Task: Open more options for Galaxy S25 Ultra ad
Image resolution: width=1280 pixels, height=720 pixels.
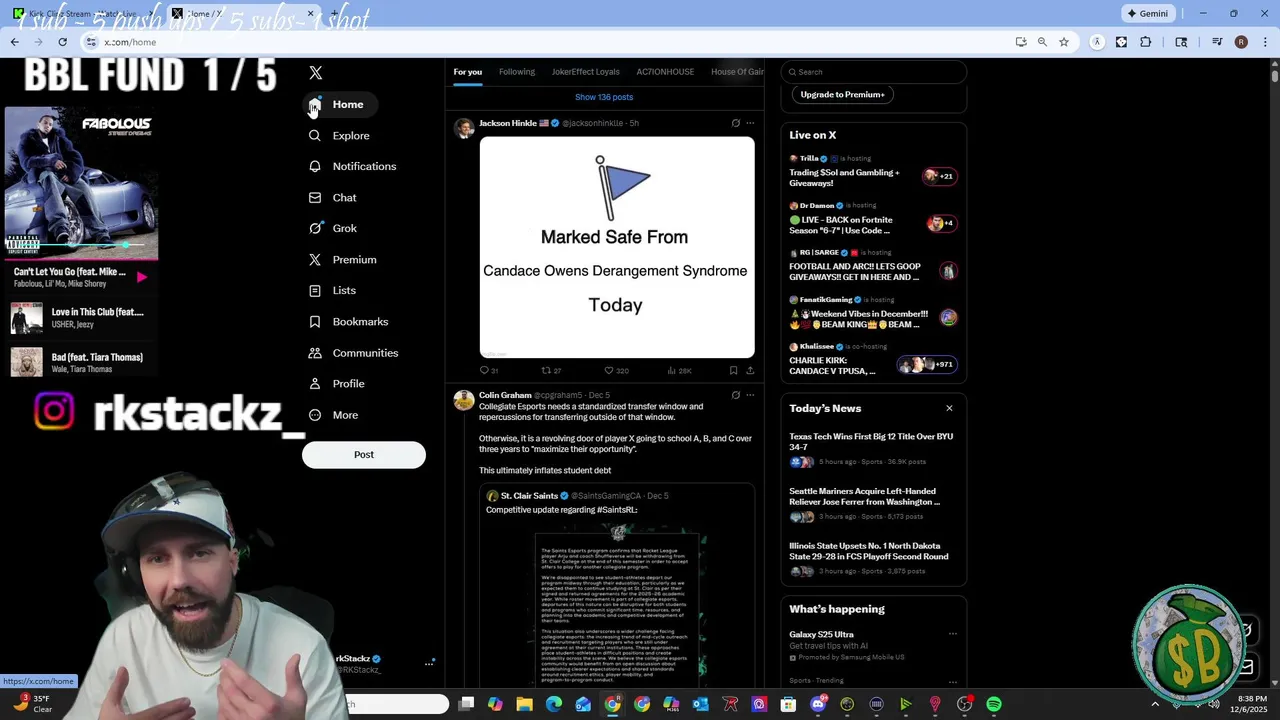Action: (x=952, y=634)
